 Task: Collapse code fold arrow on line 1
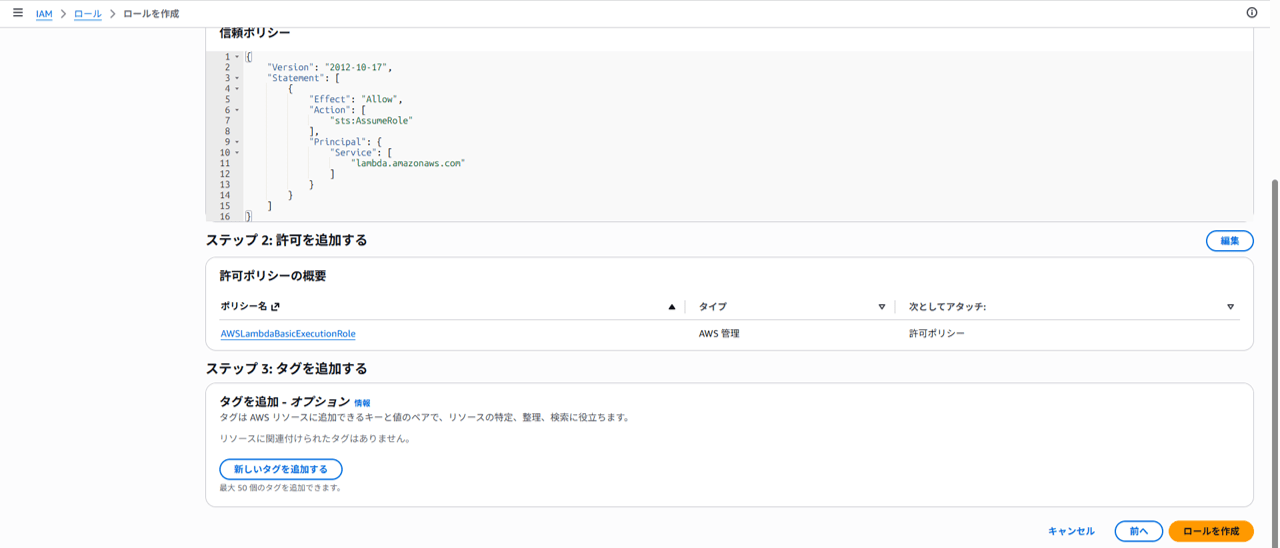[237, 57]
